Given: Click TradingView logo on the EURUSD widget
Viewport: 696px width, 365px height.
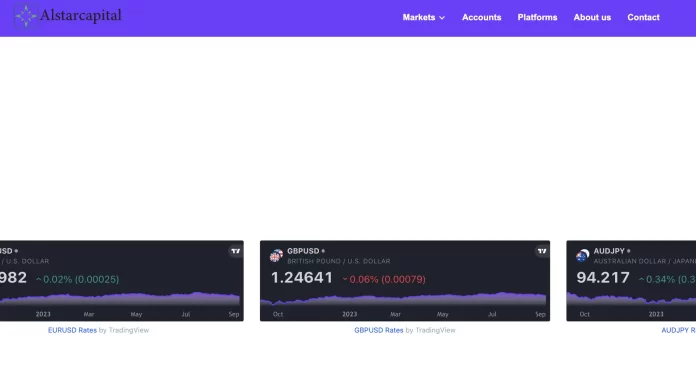Looking at the screenshot, I should (x=235, y=251).
